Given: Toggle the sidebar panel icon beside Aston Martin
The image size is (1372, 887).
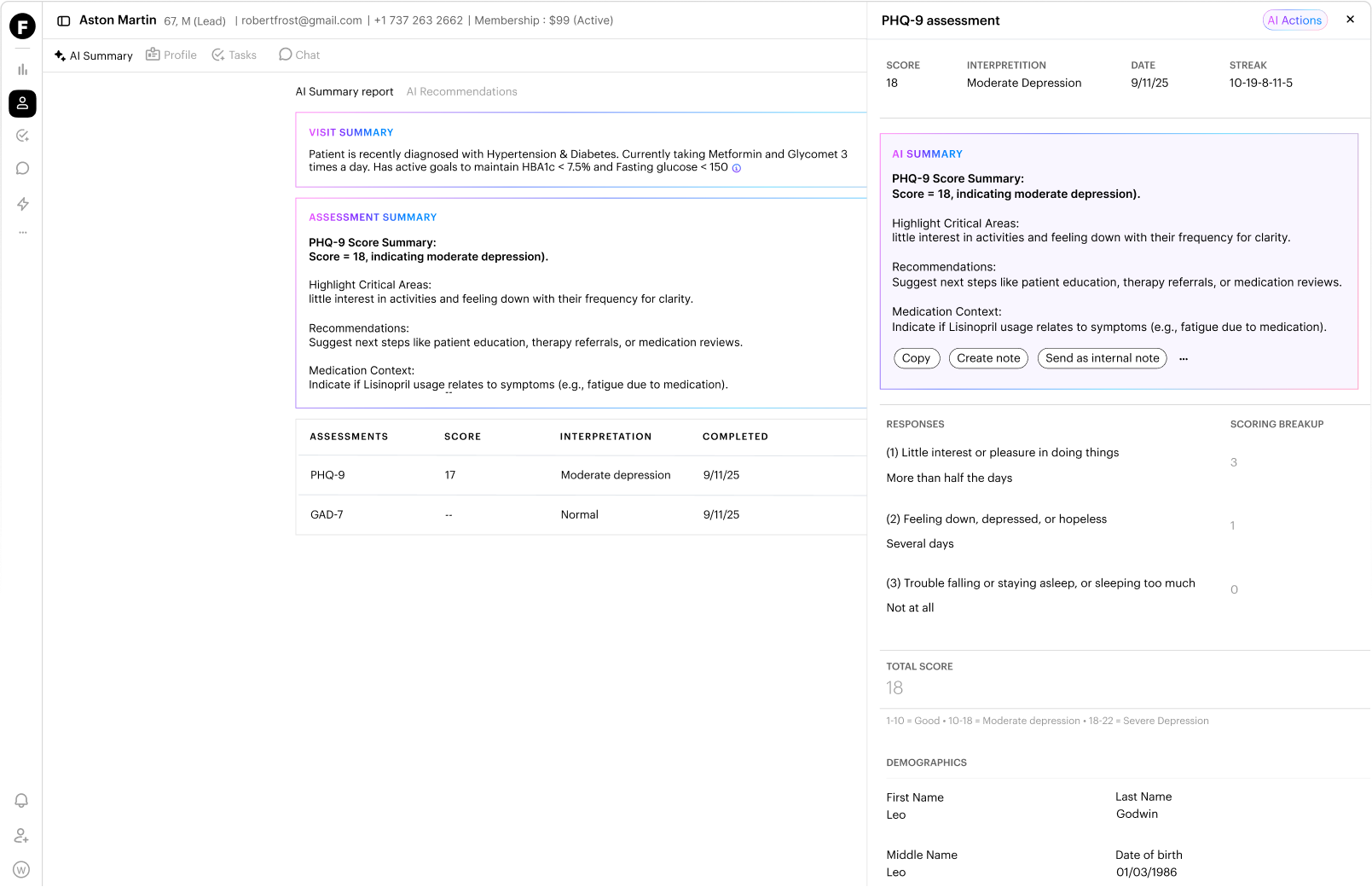Looking at the screenshot, I should (x=64, y=20).
